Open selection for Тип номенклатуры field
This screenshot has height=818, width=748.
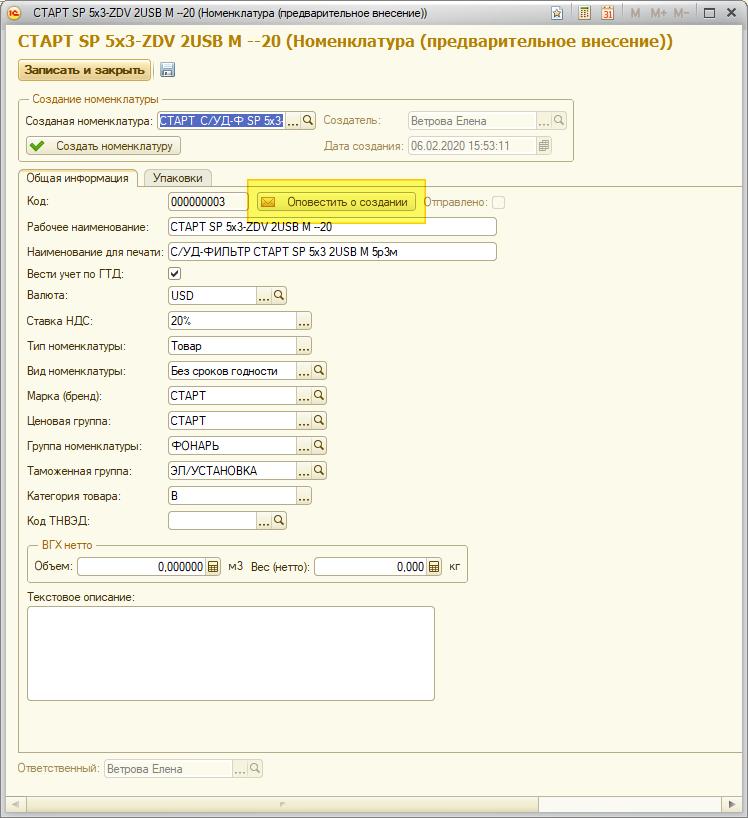pyautogui.click(x=304, y=346)
